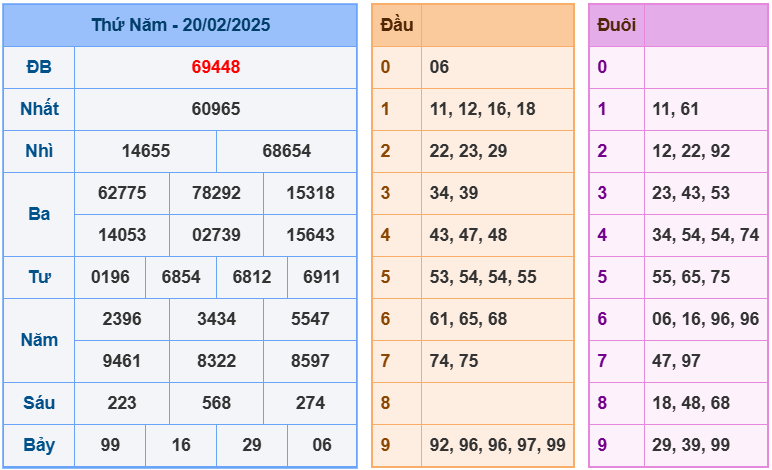This screenshot has height=470, width=772.
Task: Click fourth prize number 0196
Action: [x=110, y=277]
